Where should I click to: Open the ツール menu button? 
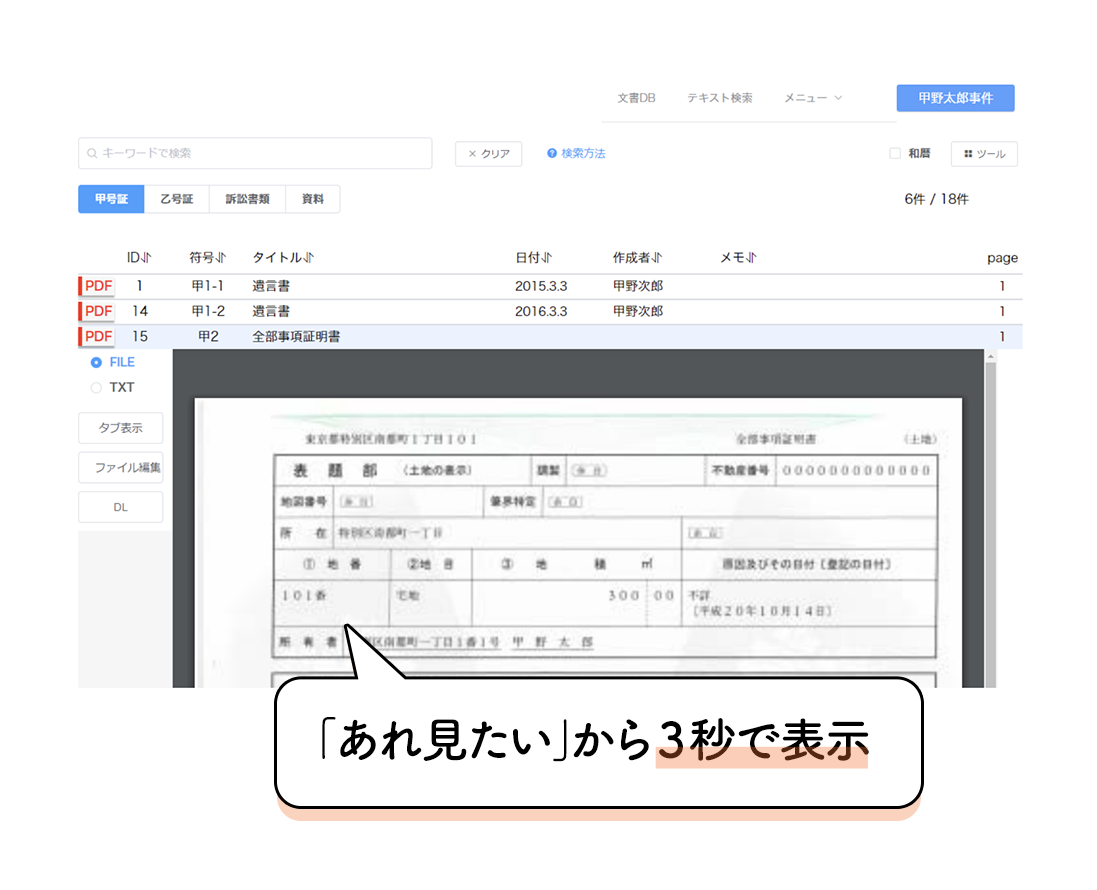(984, 154)
